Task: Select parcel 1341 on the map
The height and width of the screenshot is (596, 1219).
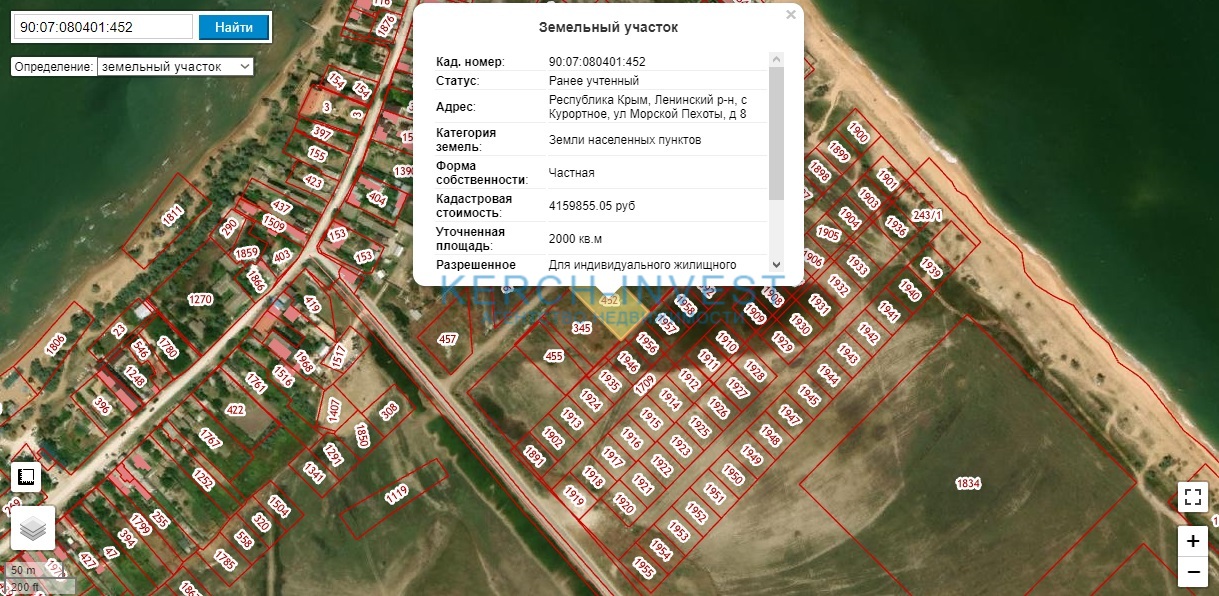Action: point(314,472)
